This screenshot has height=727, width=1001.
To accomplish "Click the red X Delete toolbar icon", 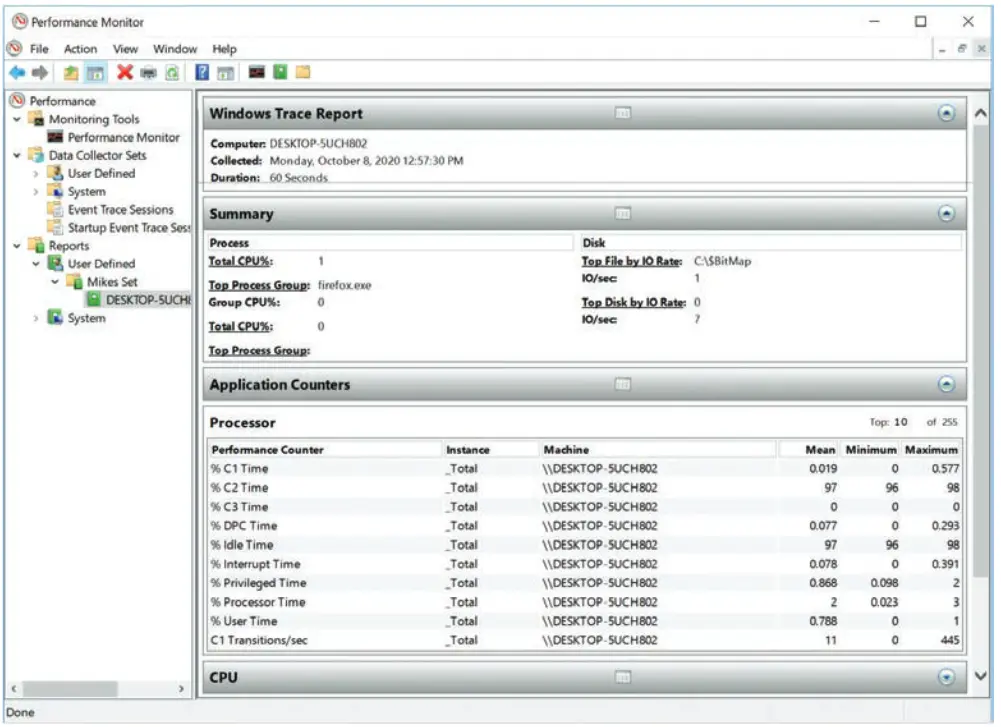I will coord(124,72).
